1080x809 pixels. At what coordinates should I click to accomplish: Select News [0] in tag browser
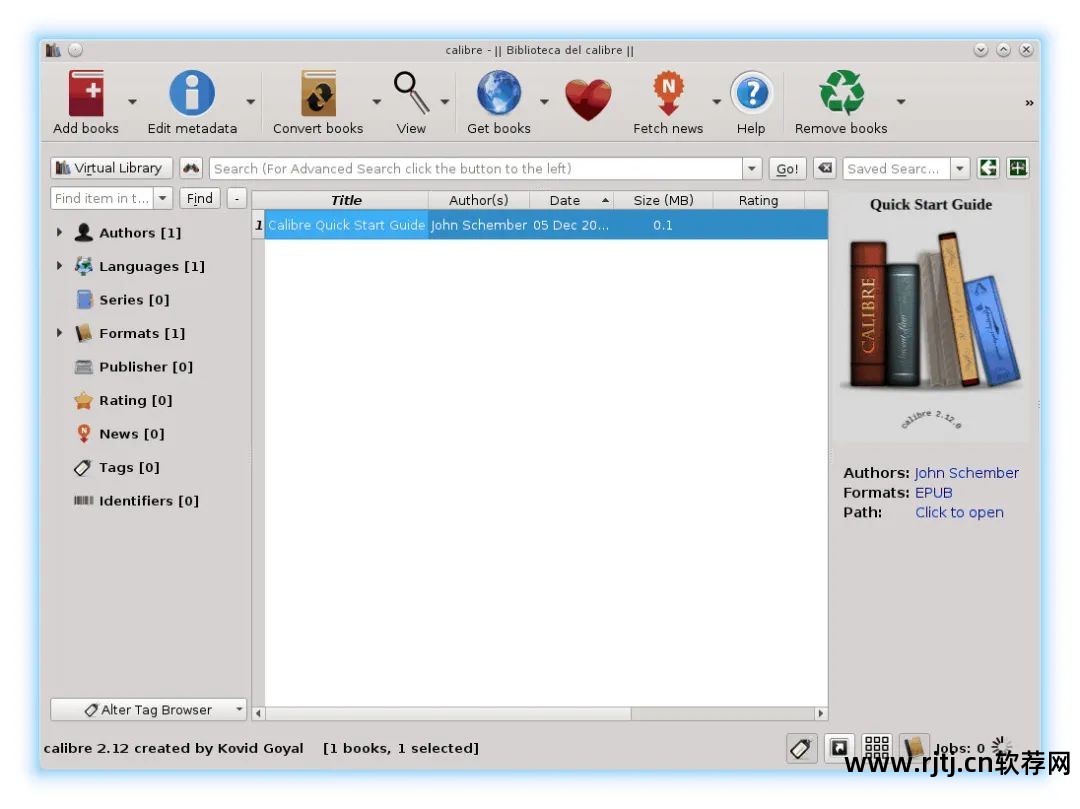click(x=132, y=434)
